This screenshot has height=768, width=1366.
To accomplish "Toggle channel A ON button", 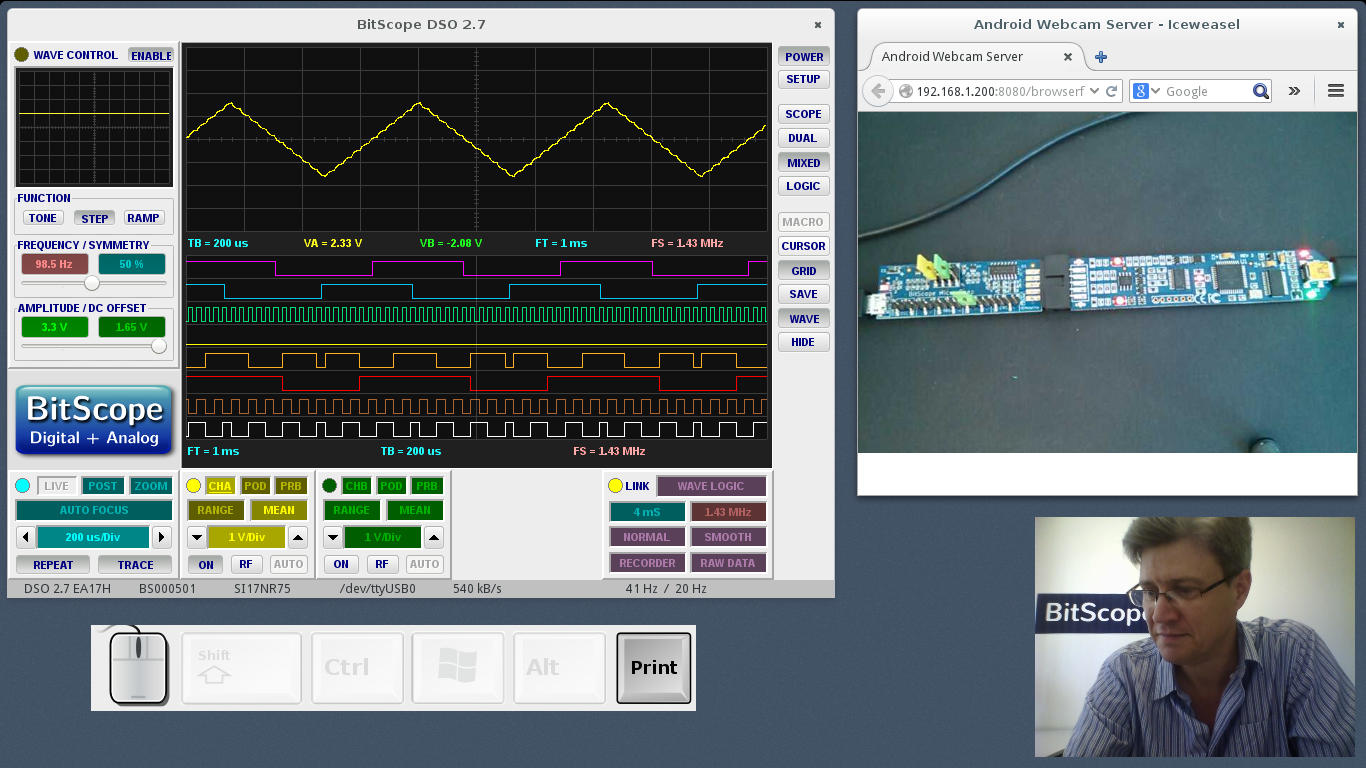I will 206,564.
